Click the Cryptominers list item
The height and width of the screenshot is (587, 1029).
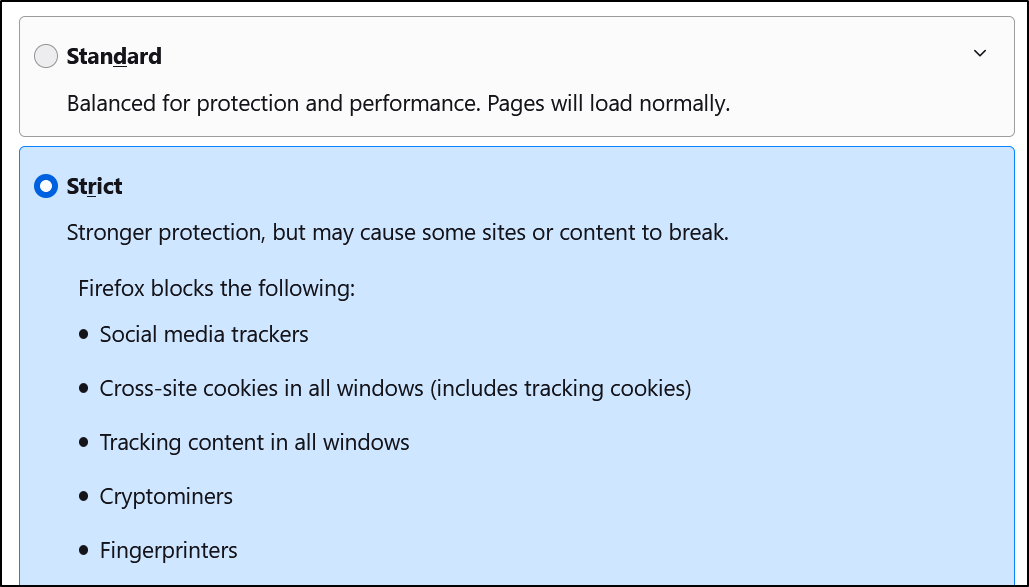(166, 496)
